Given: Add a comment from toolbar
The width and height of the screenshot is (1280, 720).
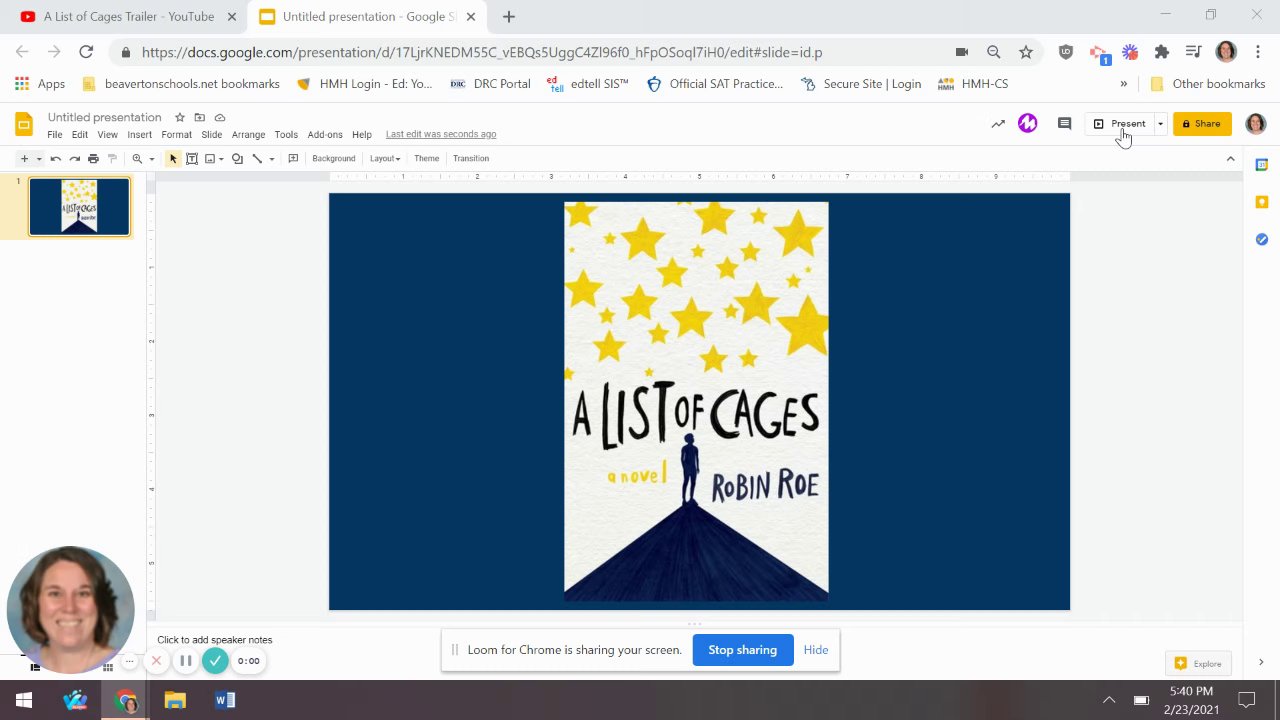Looking at the screenshot, I should point(293,158).
